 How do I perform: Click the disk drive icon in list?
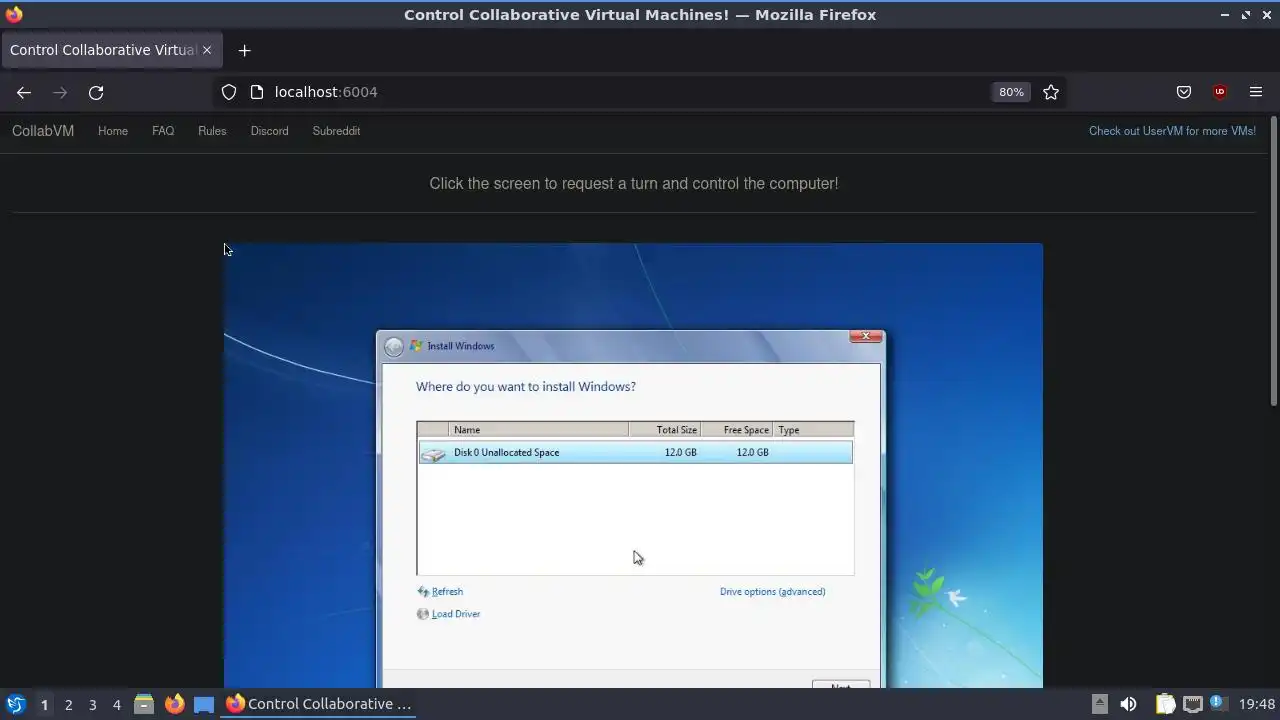[x=433, y=454]
